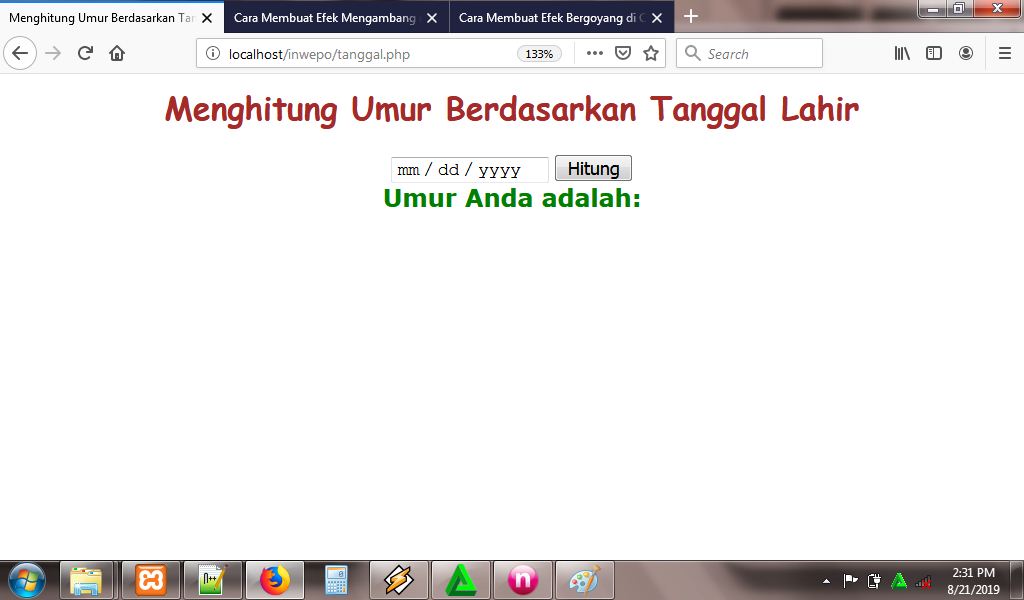Launch Paint from the taskbar
Screen dimensions: 1024x600
(x=584, y=579)
